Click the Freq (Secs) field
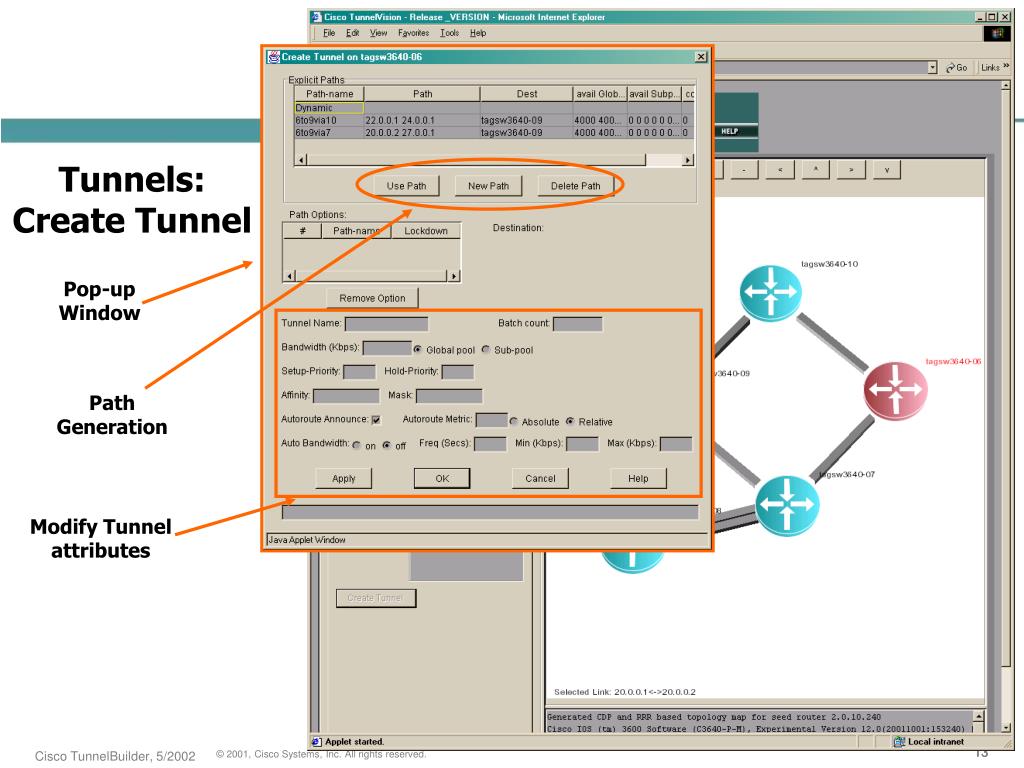The height and width of the screenshot is (768, 1024). pos(490,445)
